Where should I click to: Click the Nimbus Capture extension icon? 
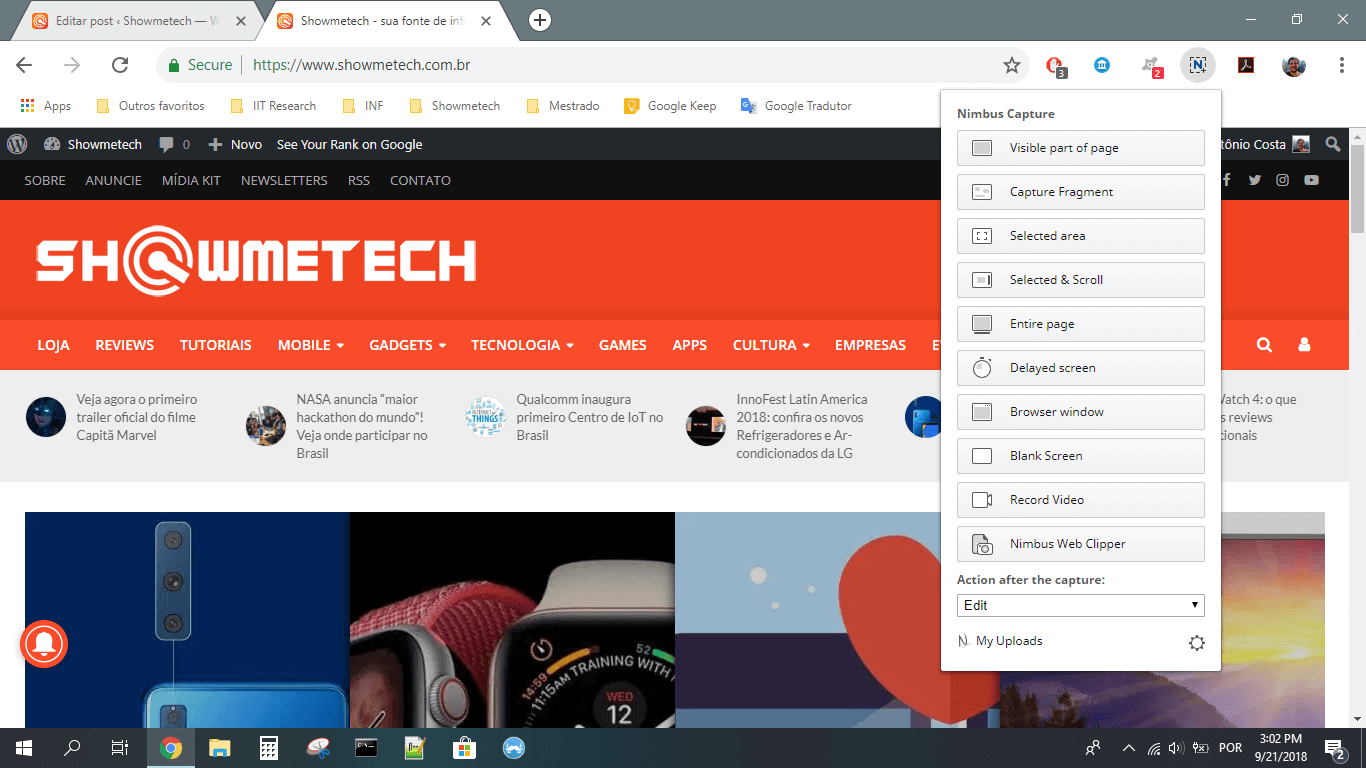[x=1197, y=65]
